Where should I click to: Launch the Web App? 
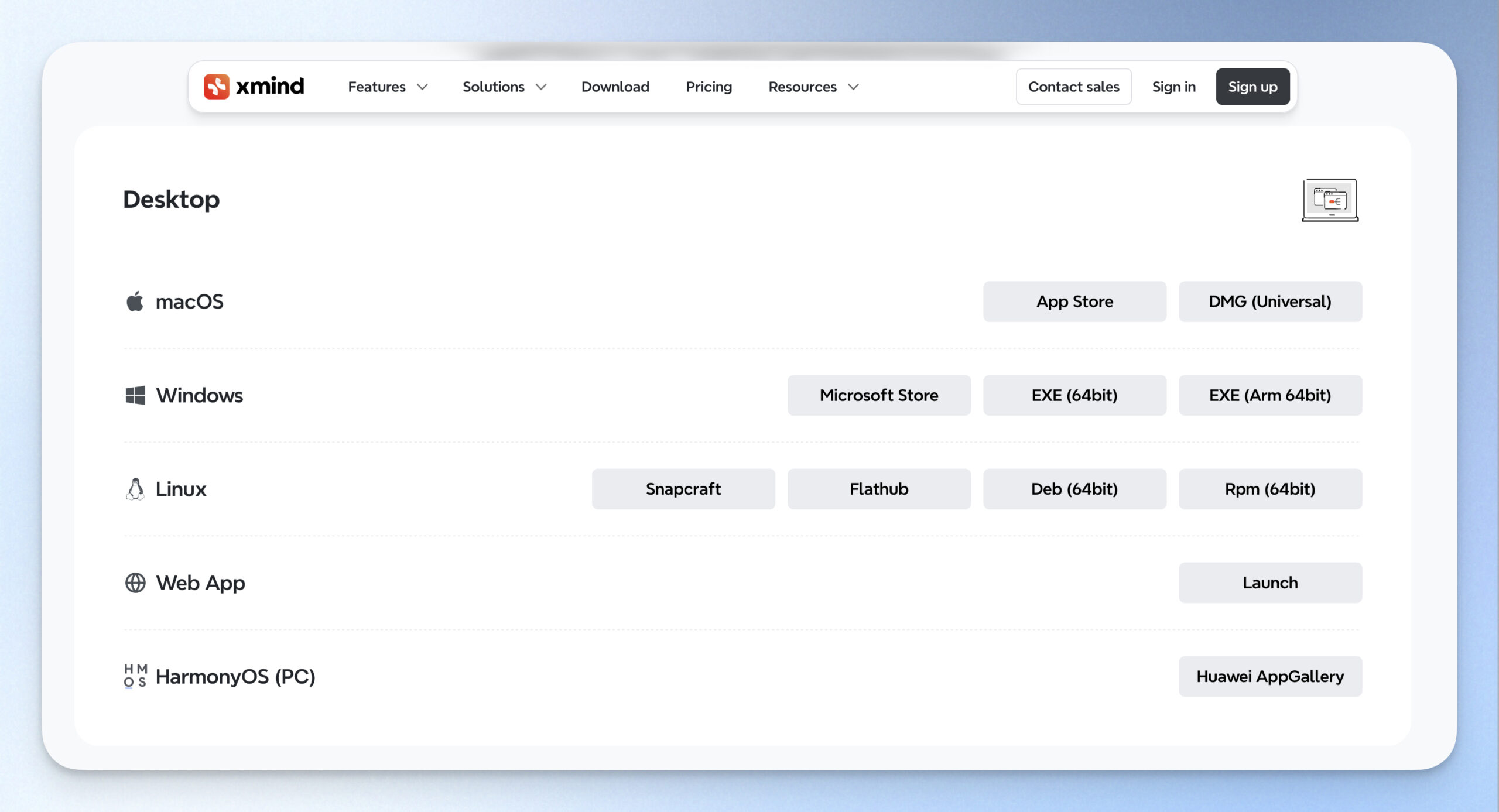[x=1270, y=583]
